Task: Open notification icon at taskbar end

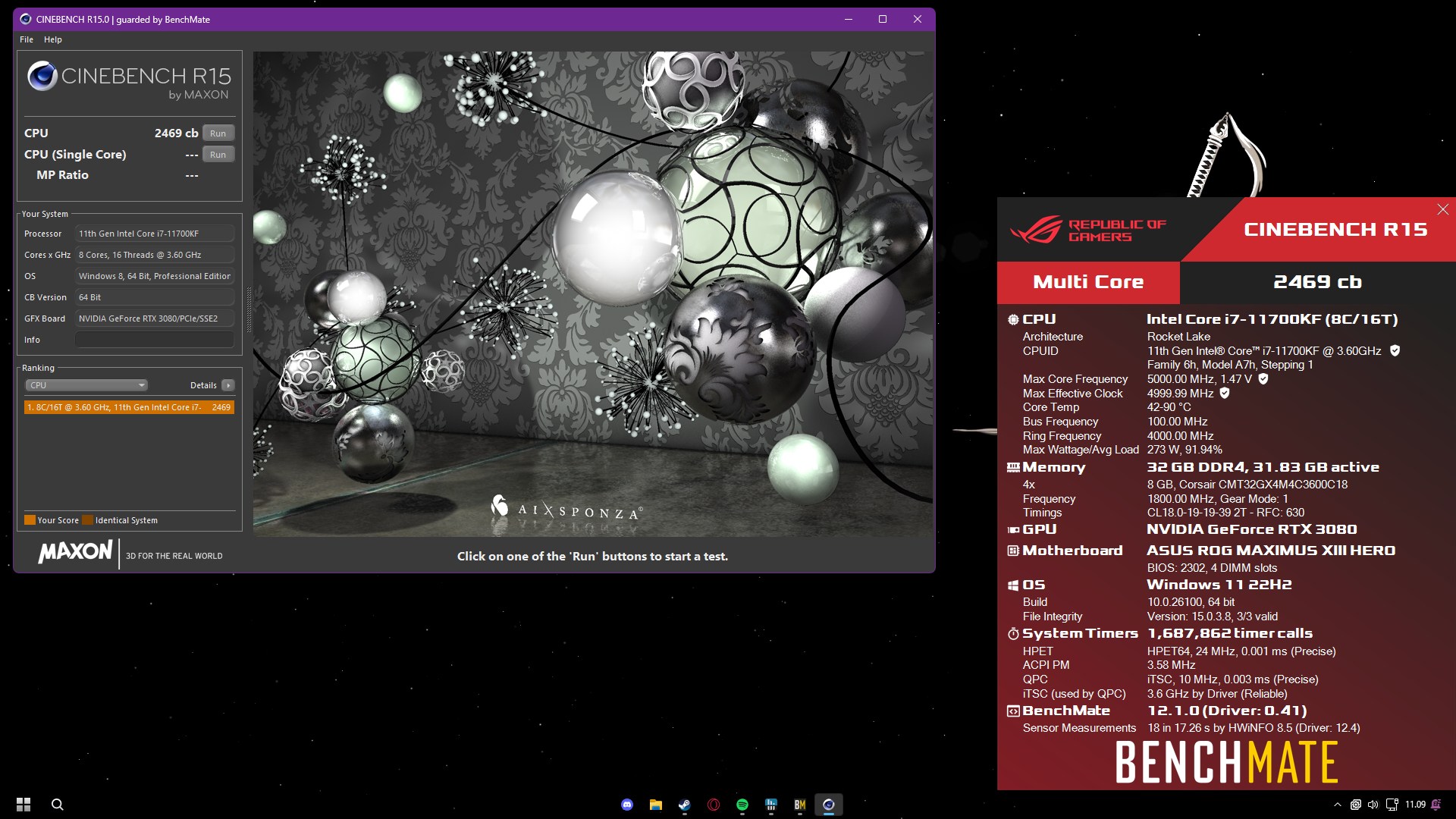Action: point(1436,805)
